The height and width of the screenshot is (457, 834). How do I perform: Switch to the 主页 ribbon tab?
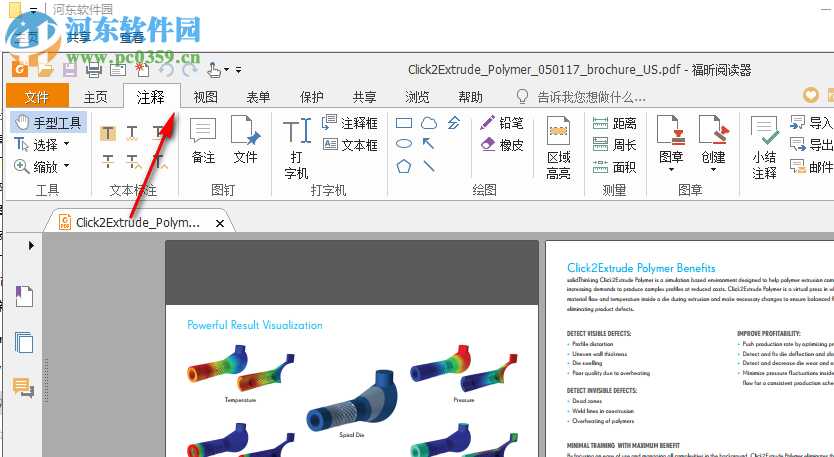point(96,97)
